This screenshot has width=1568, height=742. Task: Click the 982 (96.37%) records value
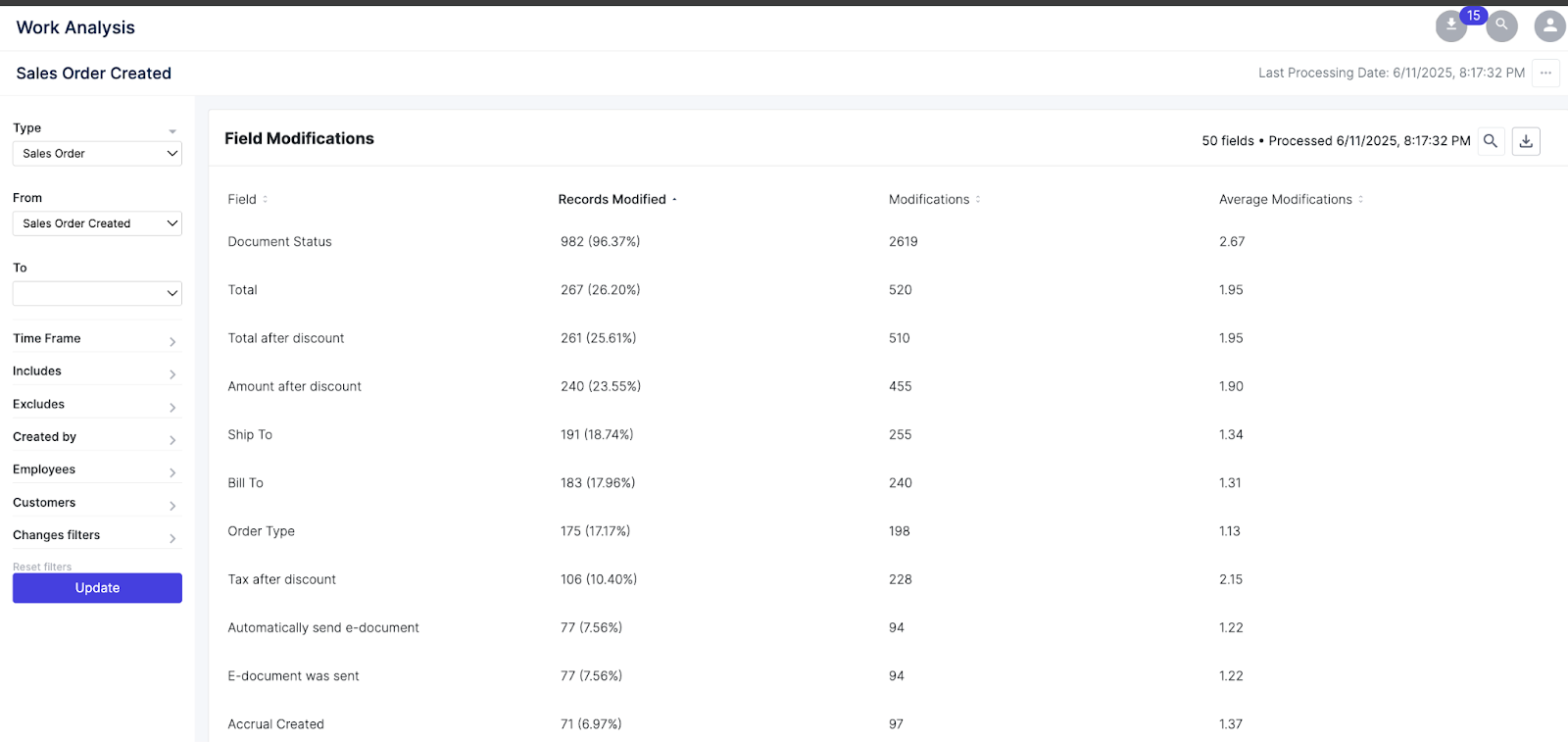(x=600, y=241)
